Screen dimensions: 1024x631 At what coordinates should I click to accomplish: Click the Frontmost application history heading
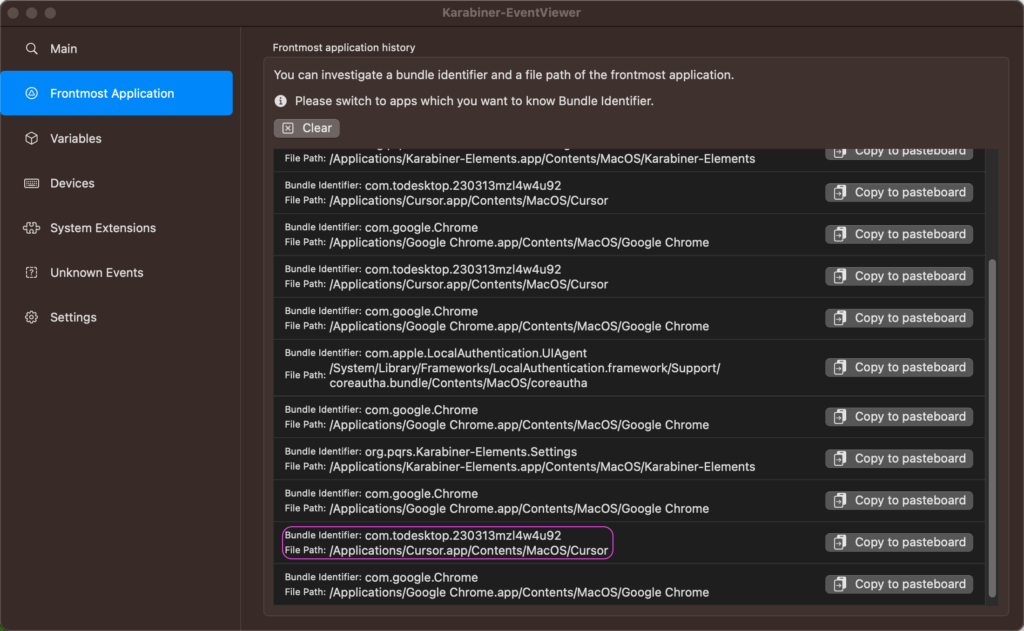pyautogui.click(x=344, y=48)
